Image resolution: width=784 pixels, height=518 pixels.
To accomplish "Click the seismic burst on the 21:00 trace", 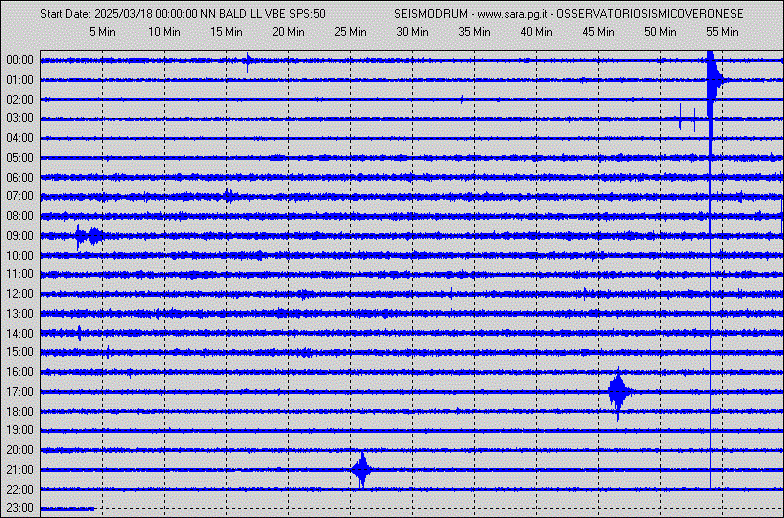I will [x=362, y=470].
